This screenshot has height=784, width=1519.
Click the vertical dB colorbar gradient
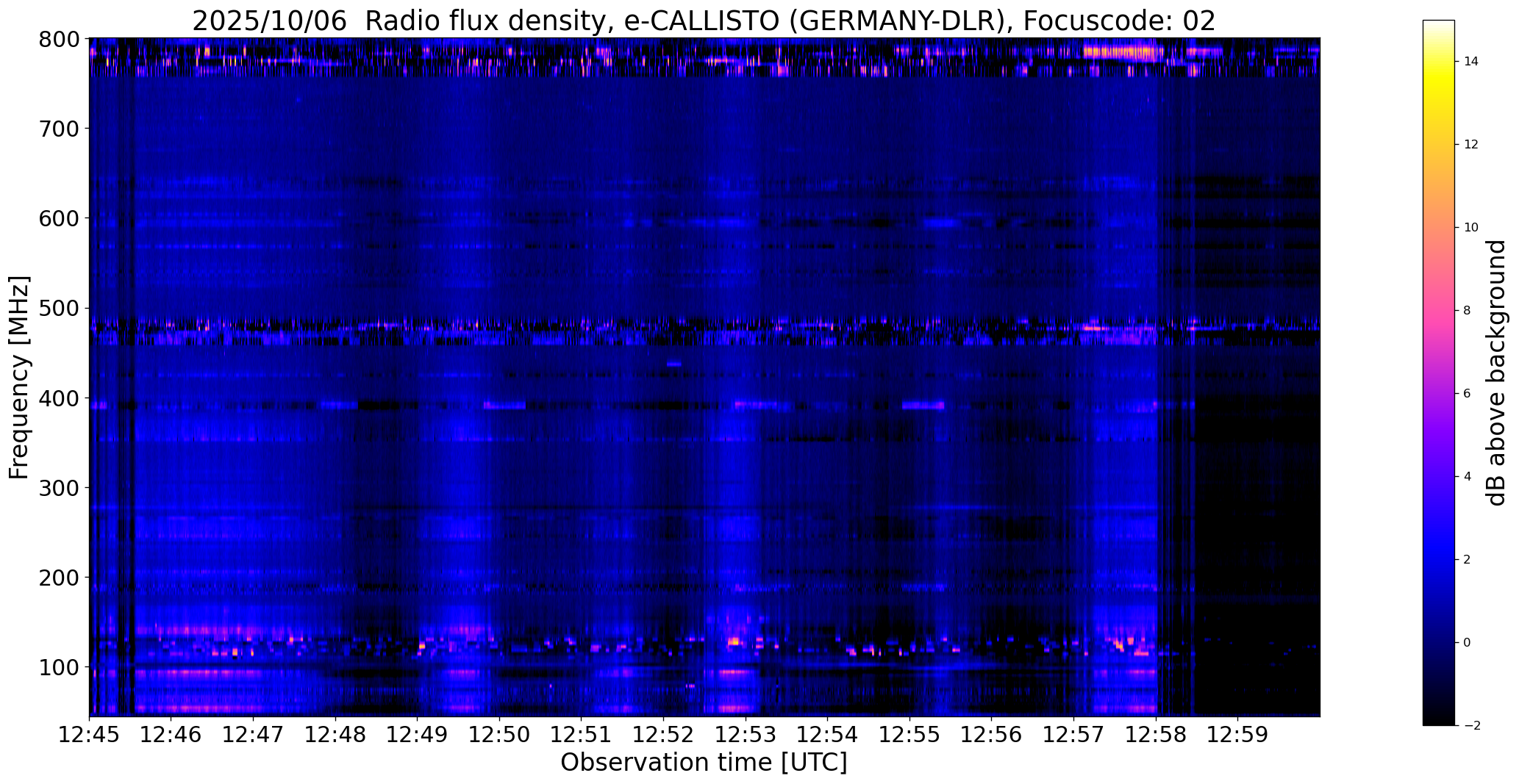click(1439, 373)
